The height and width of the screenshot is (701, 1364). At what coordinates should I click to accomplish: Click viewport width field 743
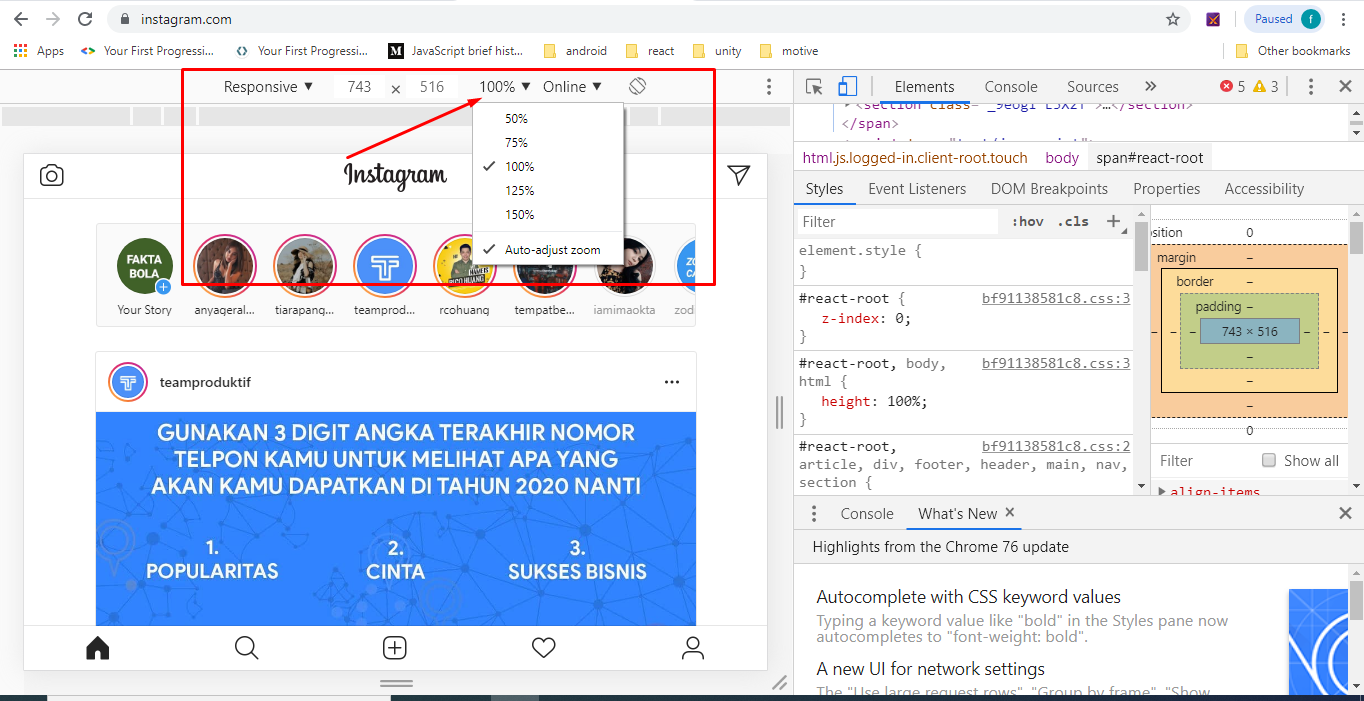360,87
